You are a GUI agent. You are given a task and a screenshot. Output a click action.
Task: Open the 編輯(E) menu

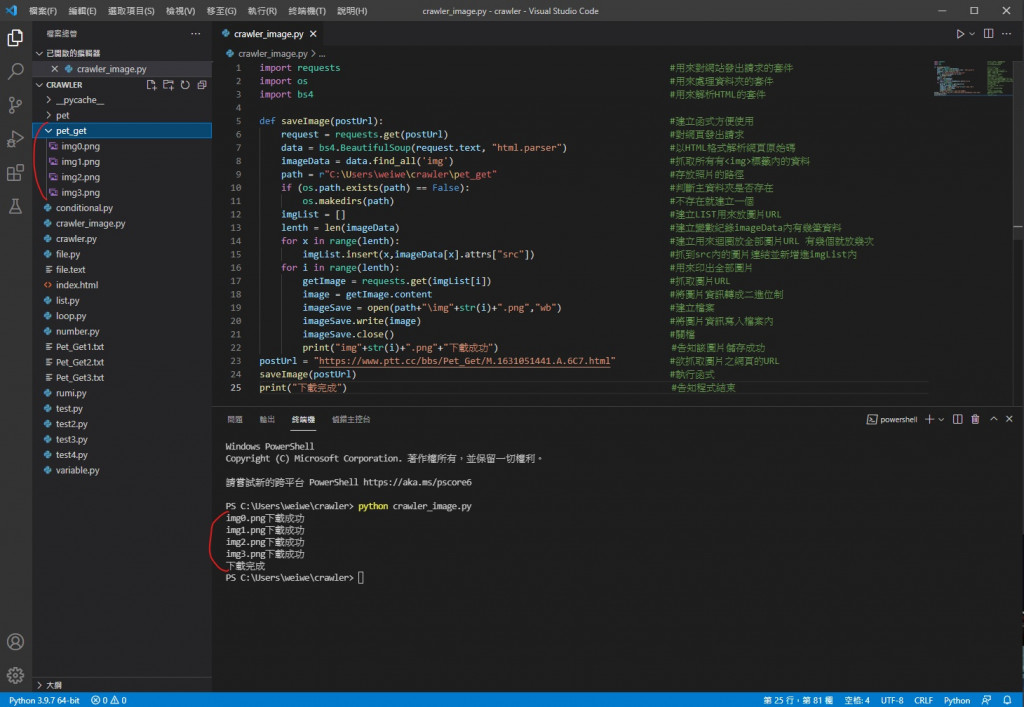pos(82,11)
